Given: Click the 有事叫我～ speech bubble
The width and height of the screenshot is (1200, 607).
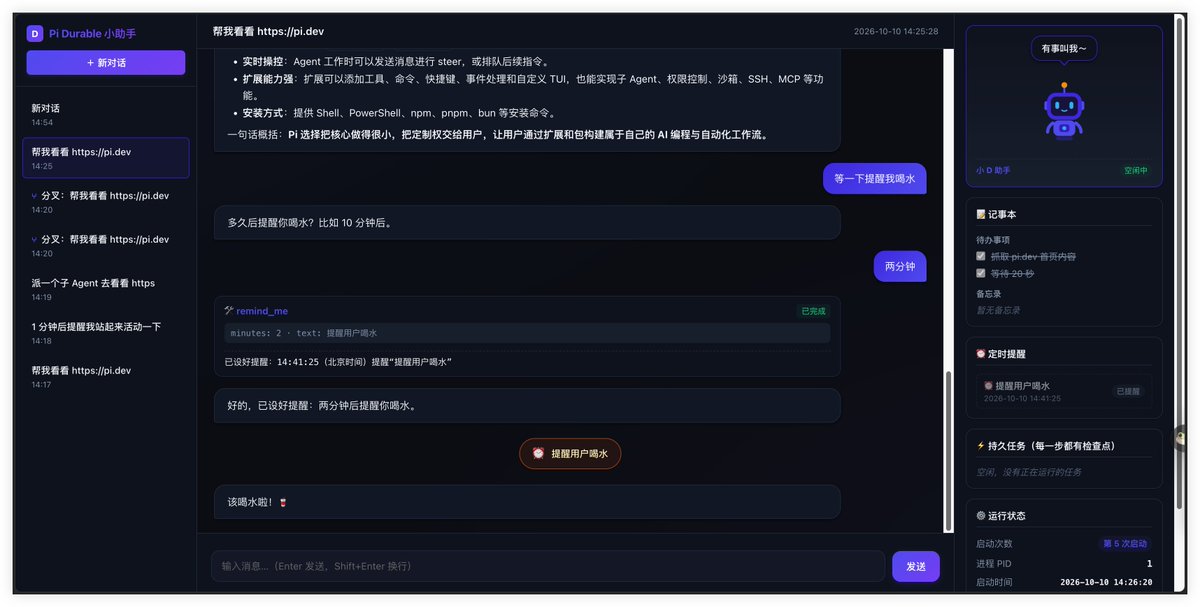Looking at the screenshot, I should [x=1064, y=48].
